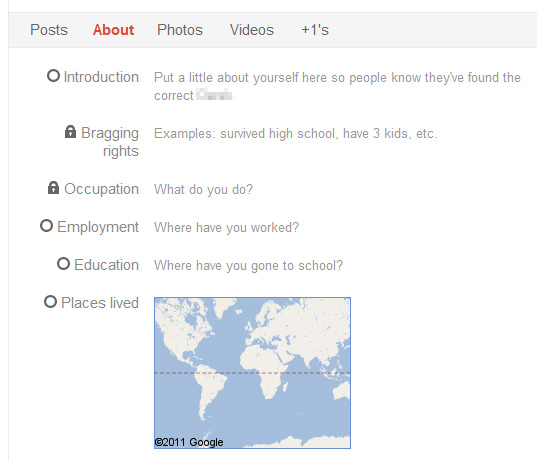Click the Employment section label
The height and width of the screenshot is (461, 537).
pyautogui.click(x=98, y=227)
